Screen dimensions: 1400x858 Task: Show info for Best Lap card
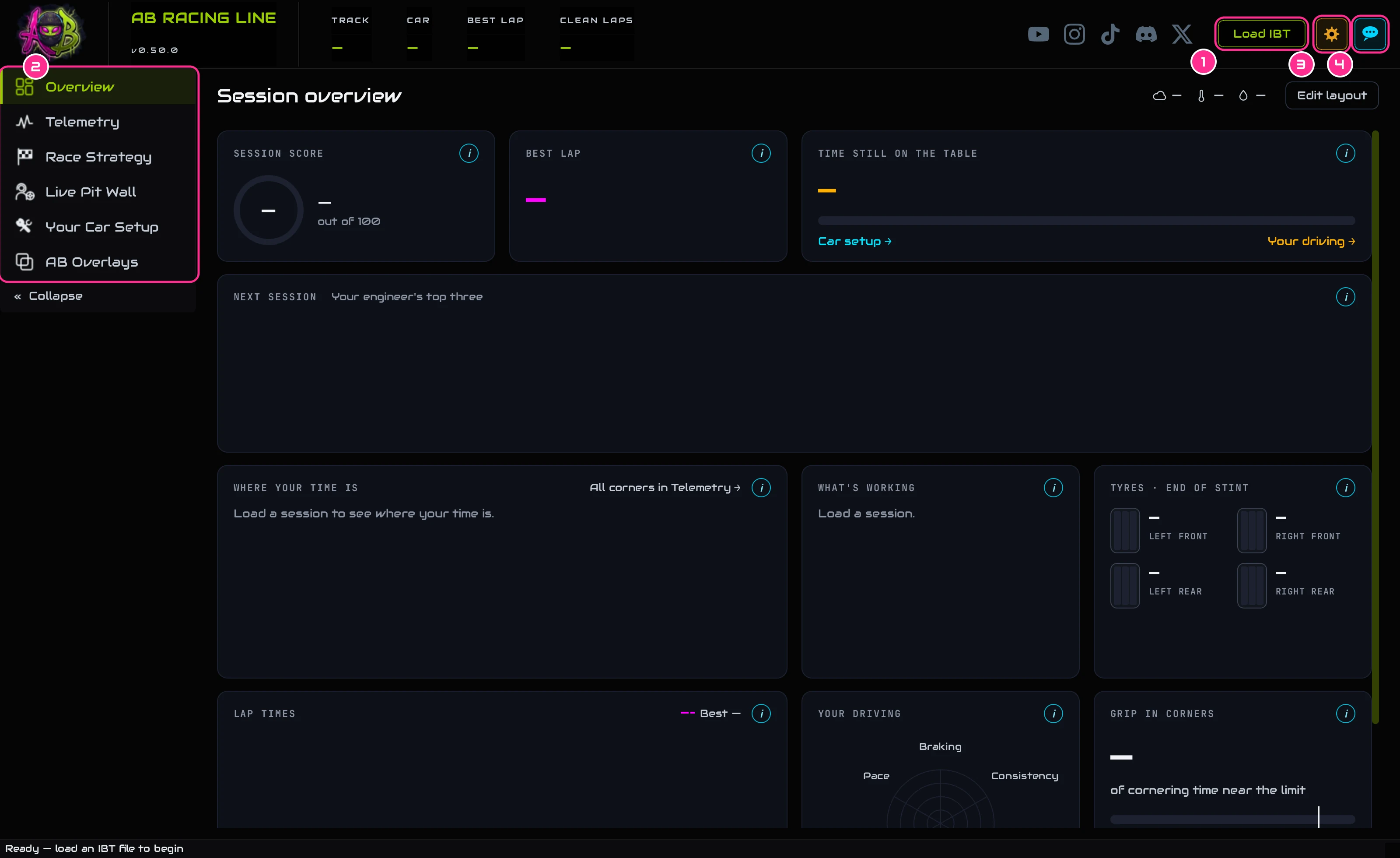(761, 153)
